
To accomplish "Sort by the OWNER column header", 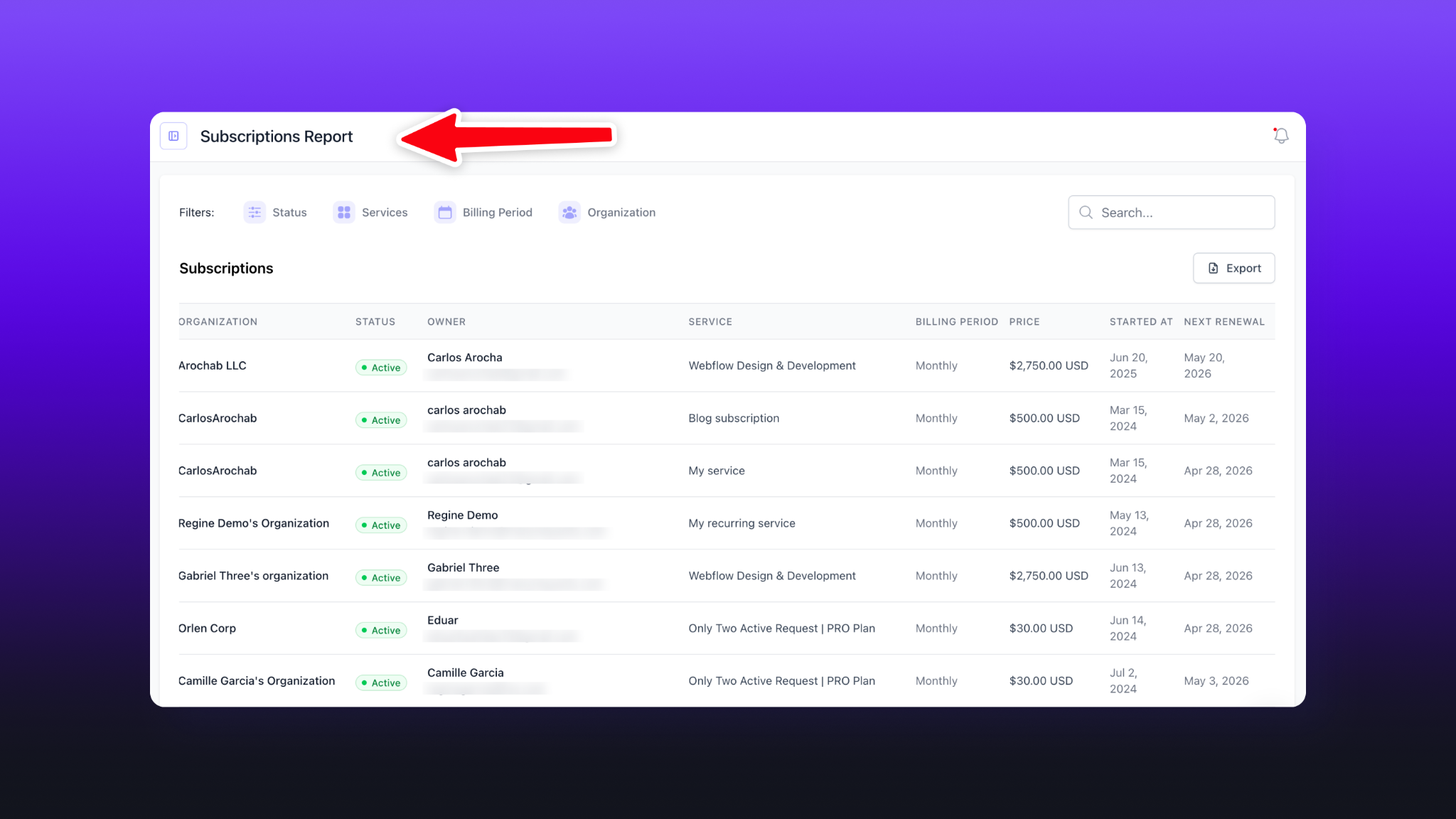I will pos(446,321).
